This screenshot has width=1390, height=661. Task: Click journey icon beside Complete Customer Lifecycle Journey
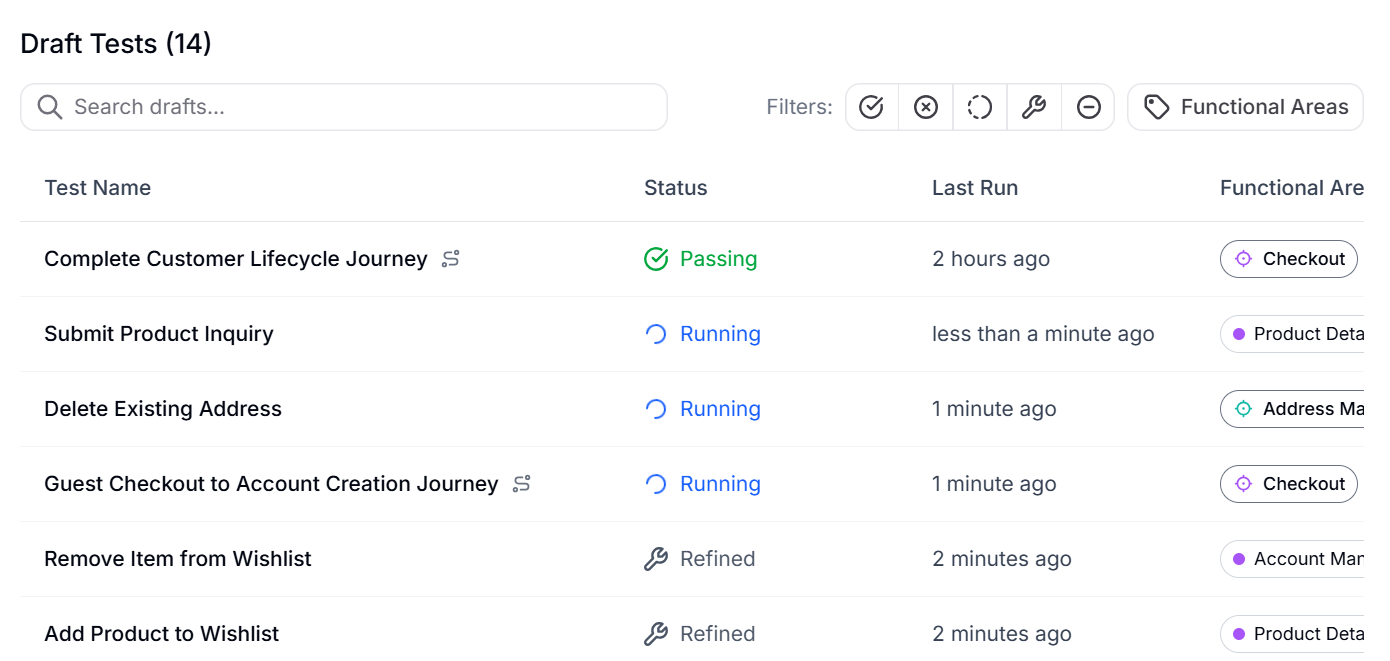pyautogui.click(x=451, y=259)
